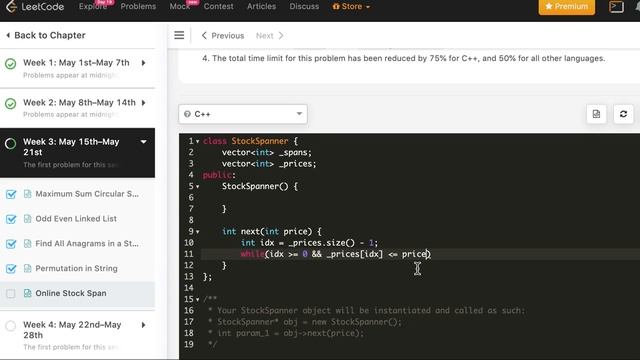Go to the Previous problem

(x=223, y=36)
